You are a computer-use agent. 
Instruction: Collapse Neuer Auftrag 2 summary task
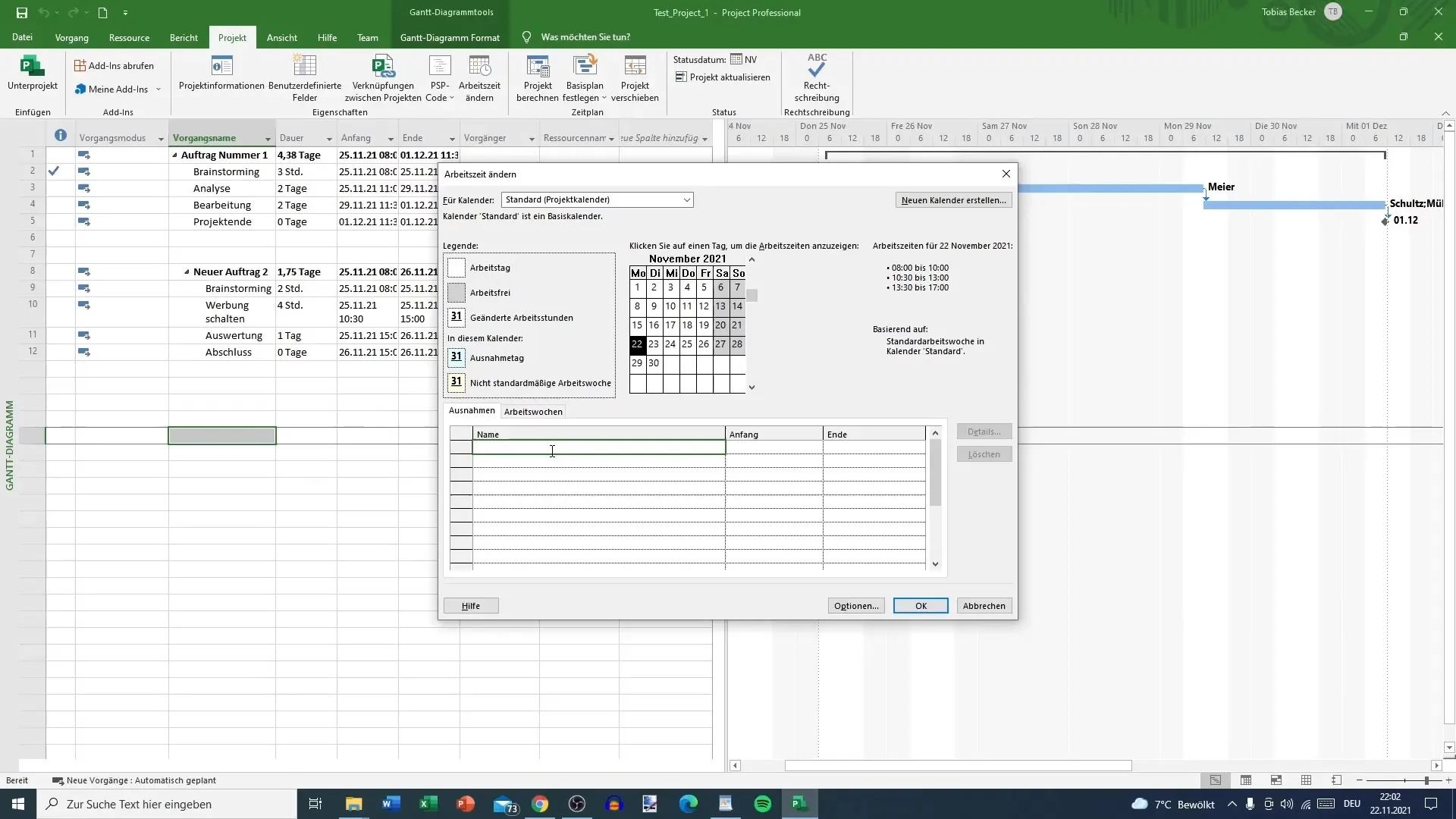187,272
